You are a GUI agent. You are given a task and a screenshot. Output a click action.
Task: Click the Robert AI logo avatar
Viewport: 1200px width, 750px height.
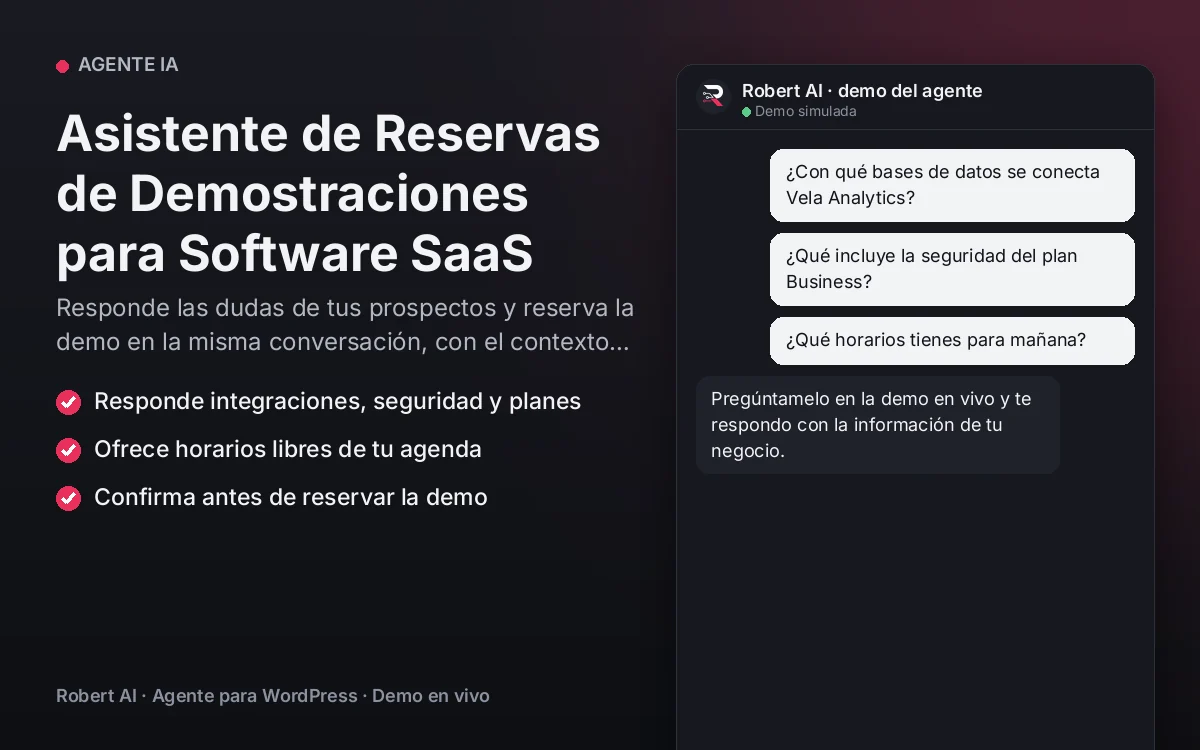(x=713, y=97)
